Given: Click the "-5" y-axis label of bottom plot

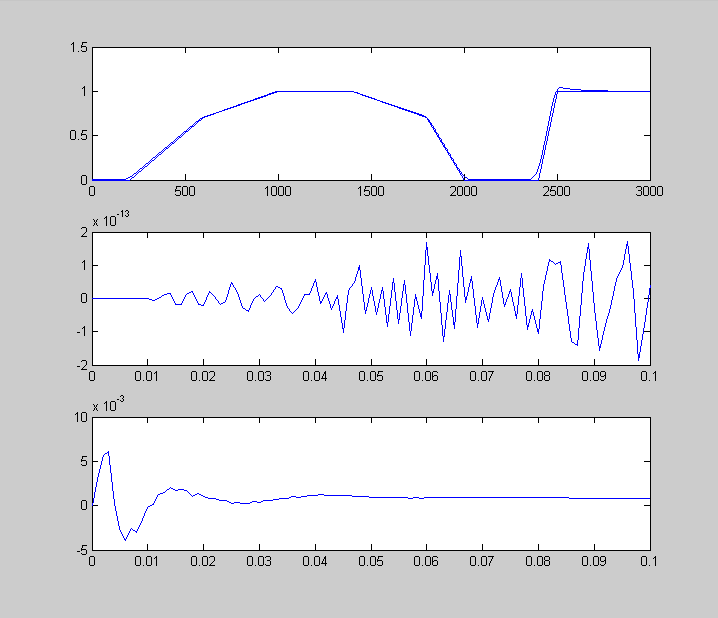Looking at the screenshot, I should tap(80, 549).
